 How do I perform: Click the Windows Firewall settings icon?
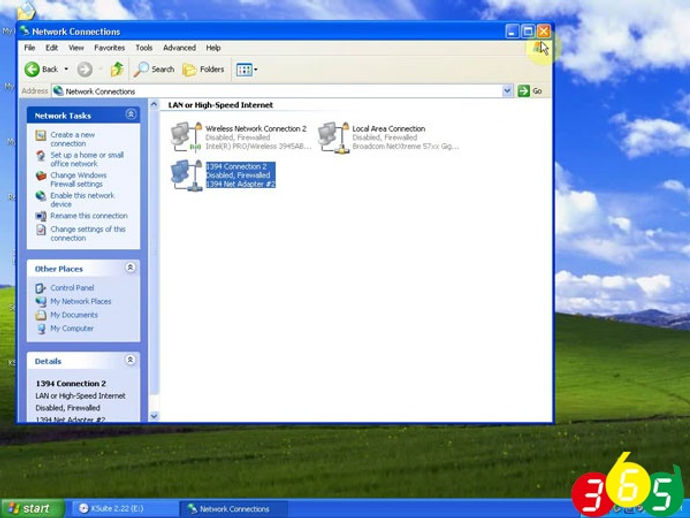pyautogui.click(x=40, y=176)
